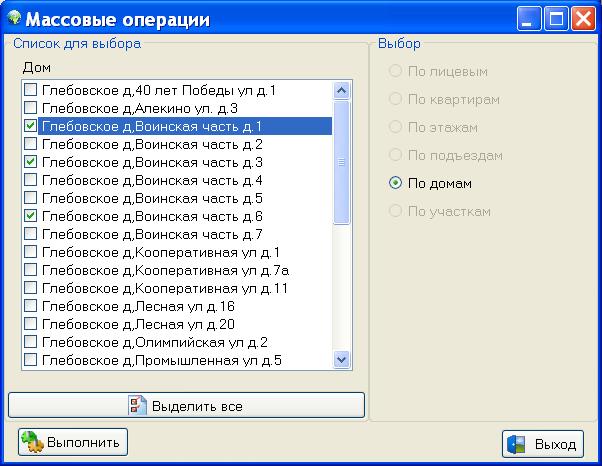
Task: Select the По этажам radio option
Action: [x=395, y=127]
